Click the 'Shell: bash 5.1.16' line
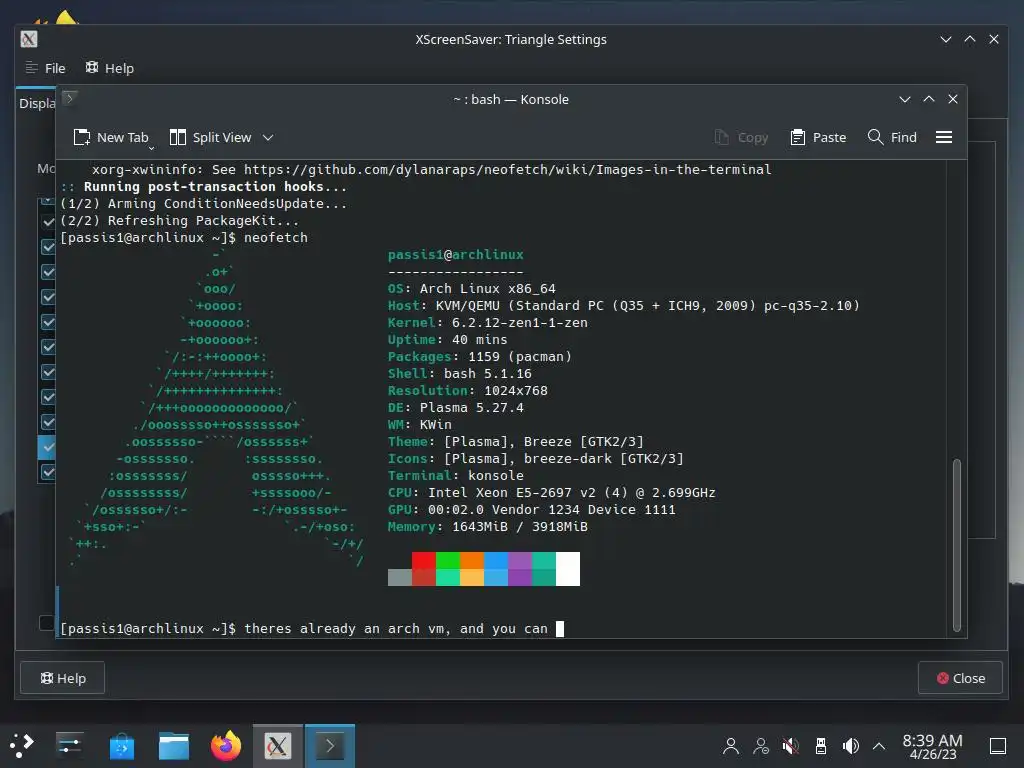Viewport: 1024px width, 768px height. [460, 374]
